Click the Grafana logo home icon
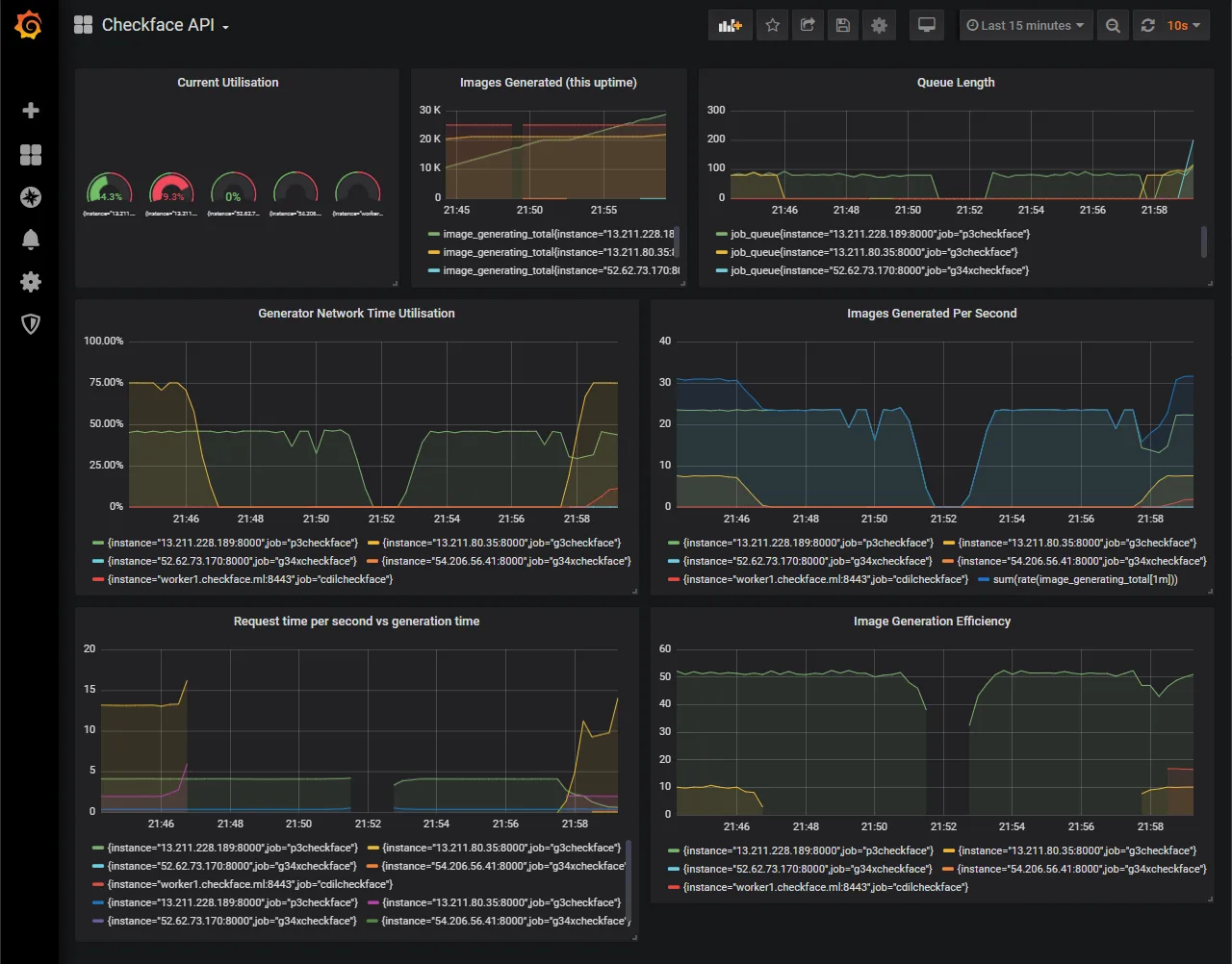Viewport: 1232px width, 964px height. (29, 26)
